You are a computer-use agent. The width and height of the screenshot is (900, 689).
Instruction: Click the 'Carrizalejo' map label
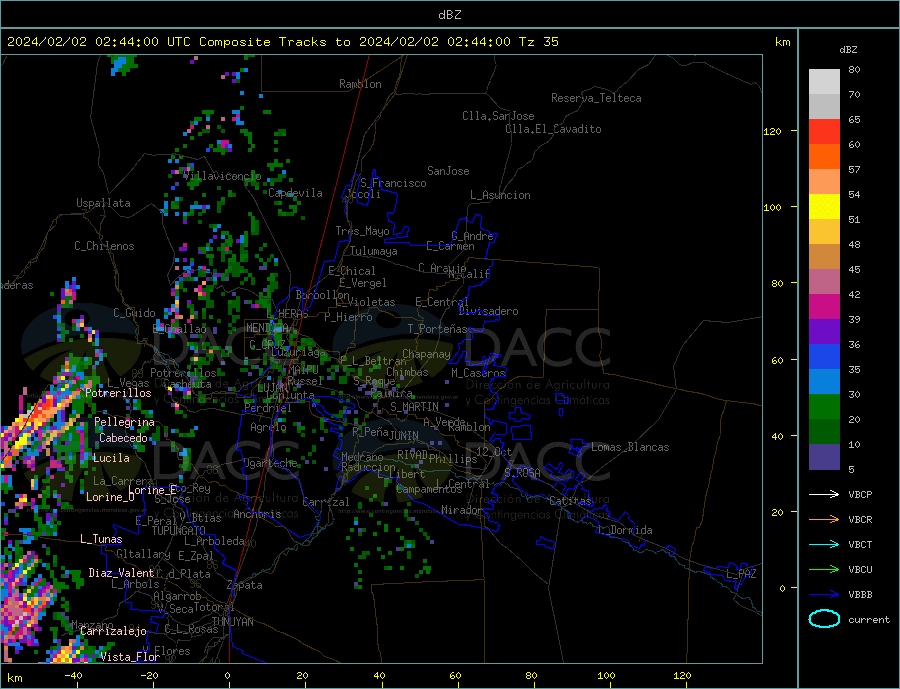[x=113, y=632]
